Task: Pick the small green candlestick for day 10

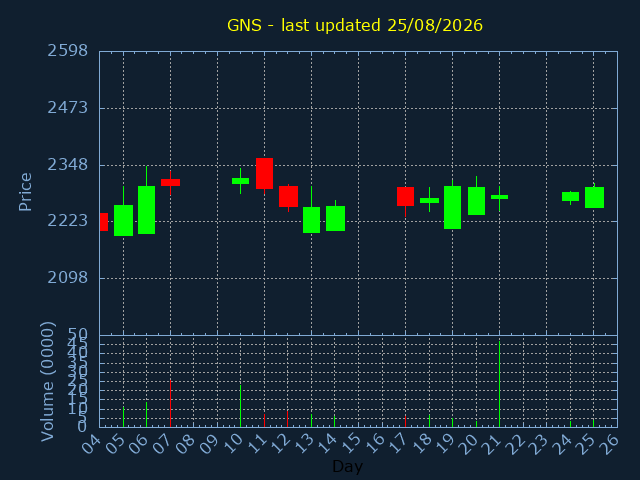Action: tap(240, 181)
